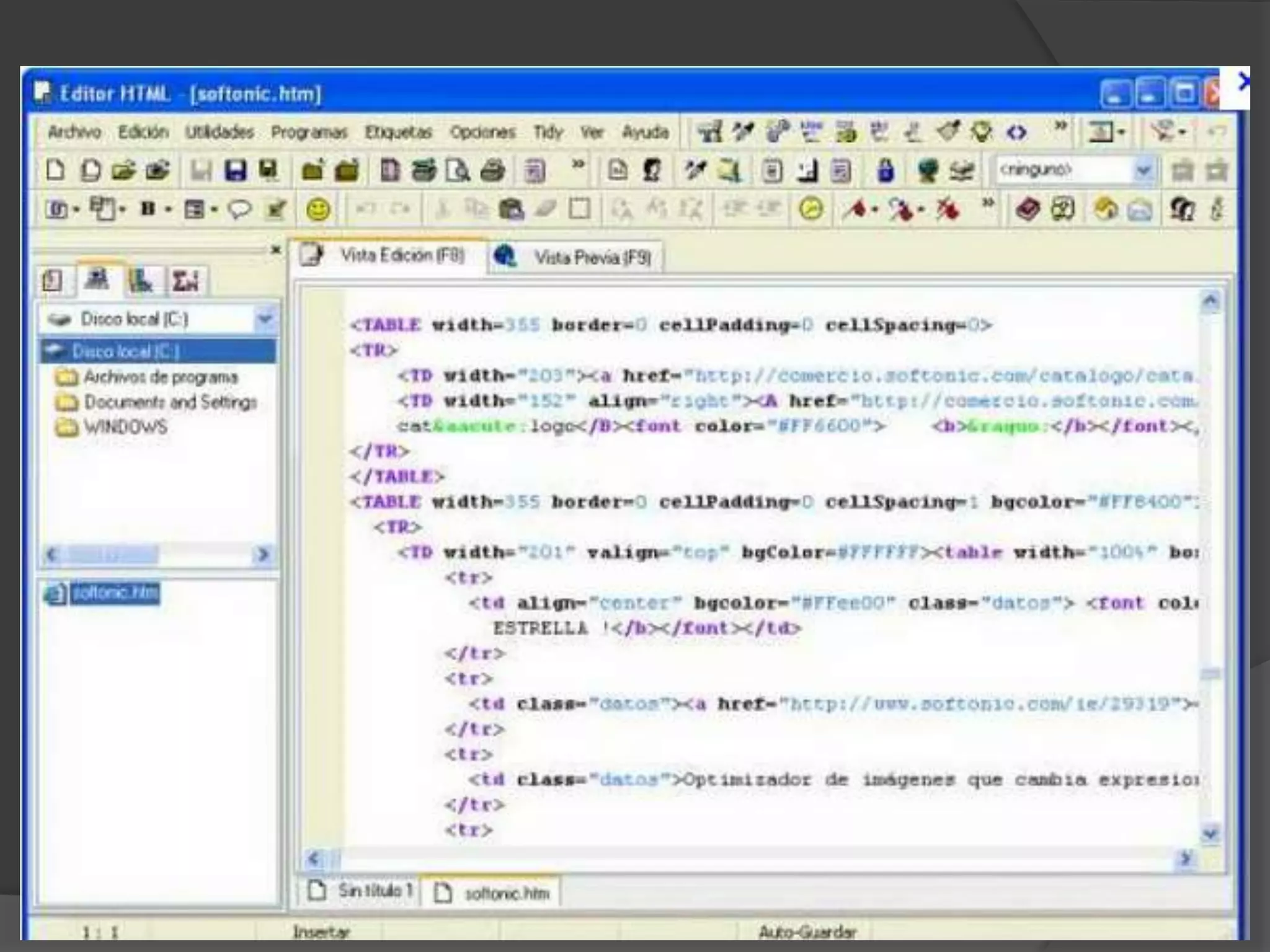Click the red book help icon

click(1028, 209)
